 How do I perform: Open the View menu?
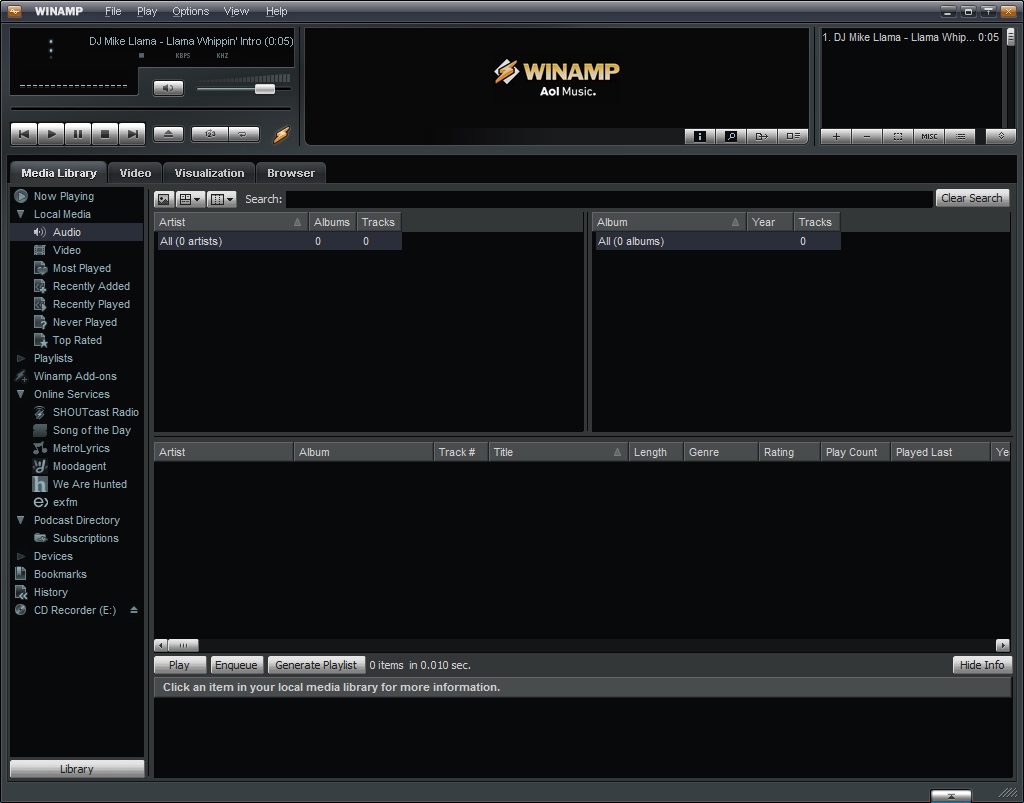pyautogui.click(x=236, y=11)
